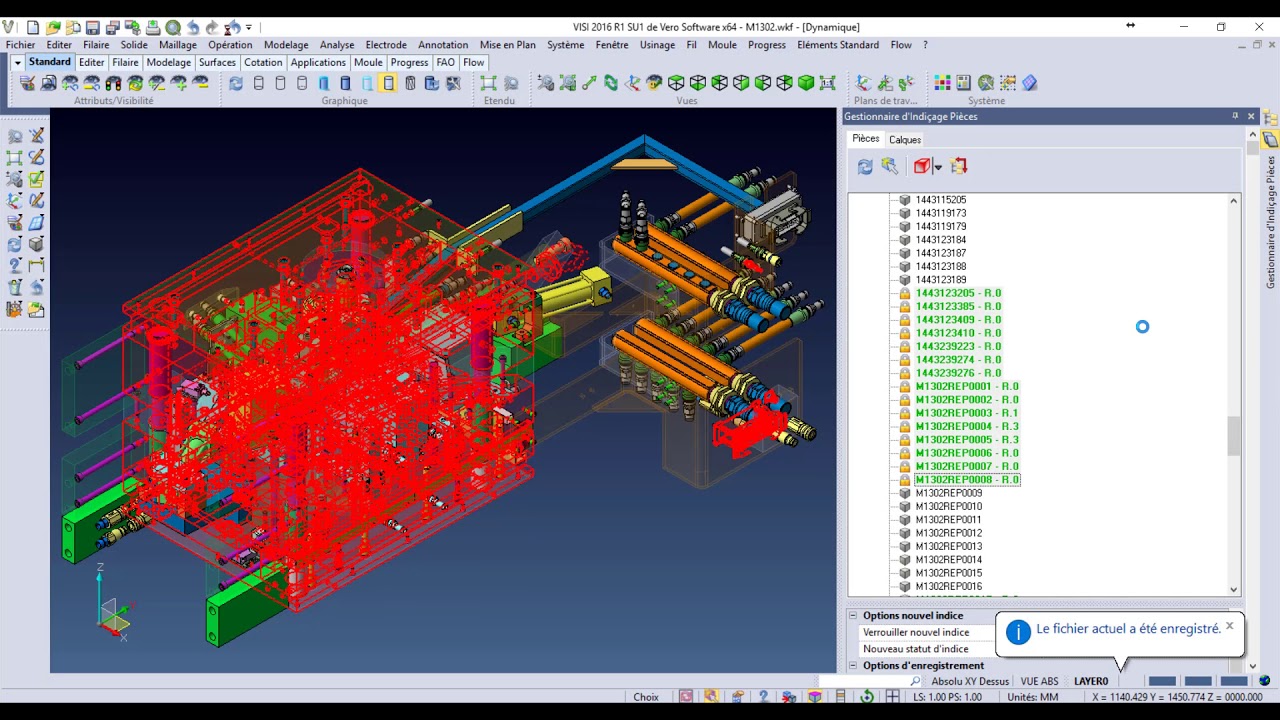Select the solid green cube view icon
Image resolution: width=1280 pixels, height=720 pixels.
[806, 83]
